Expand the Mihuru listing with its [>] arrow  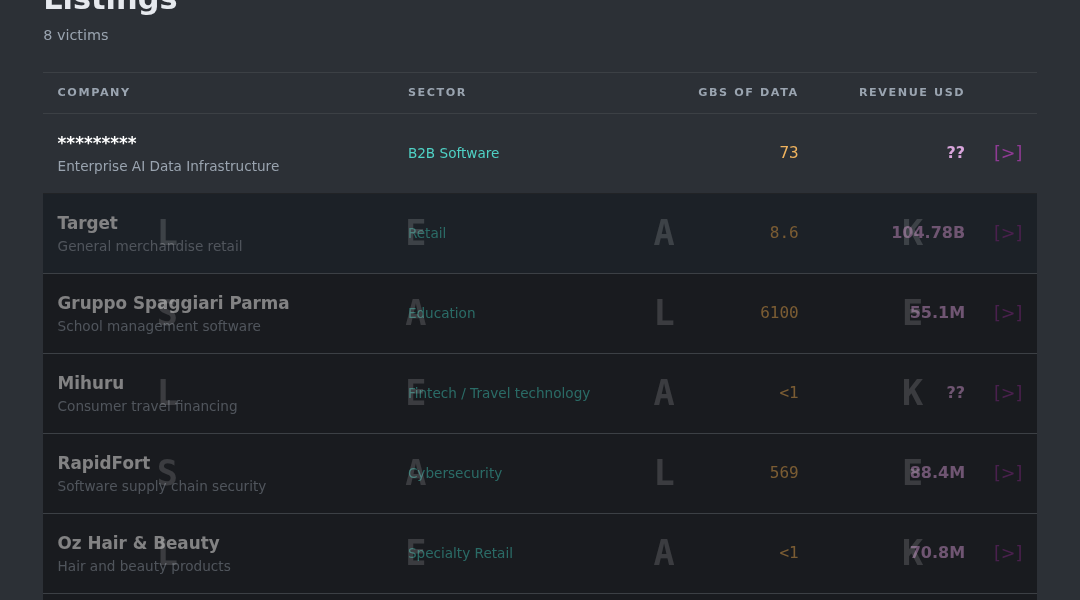tap(1008, 393)
